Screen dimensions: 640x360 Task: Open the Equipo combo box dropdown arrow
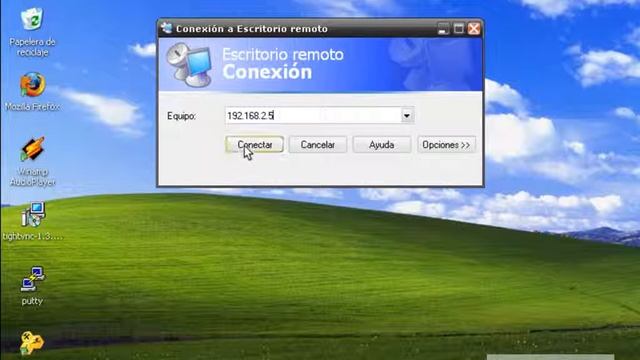[x=407, y=116]
